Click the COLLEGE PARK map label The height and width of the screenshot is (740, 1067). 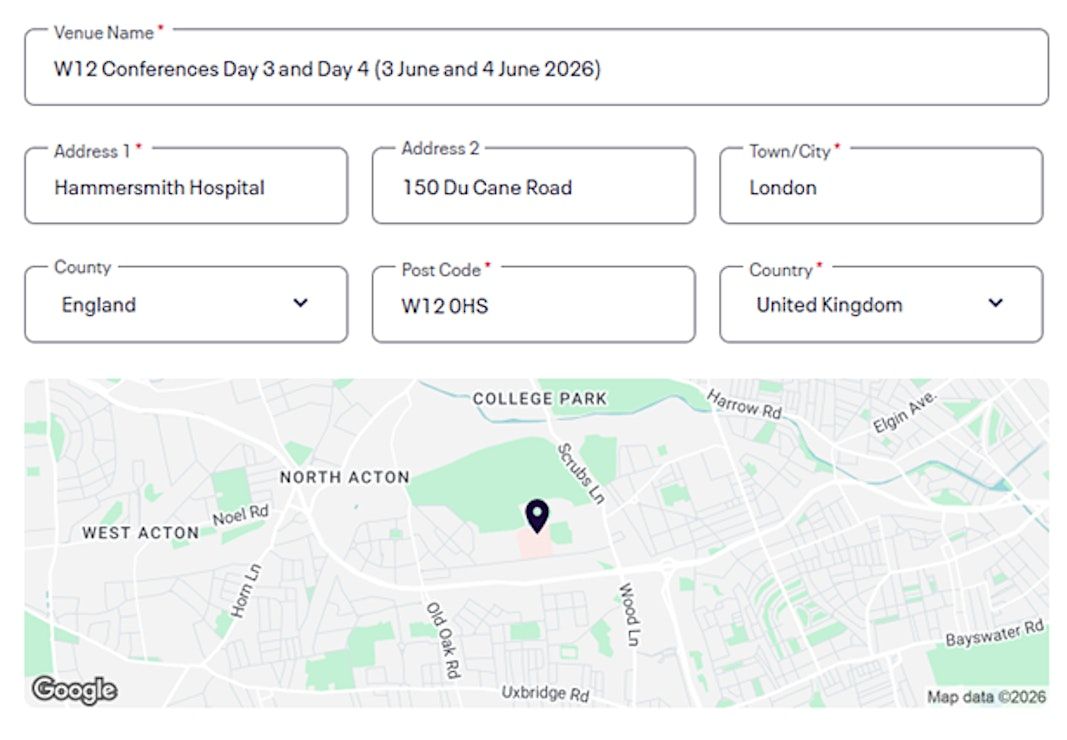[540, 399]
